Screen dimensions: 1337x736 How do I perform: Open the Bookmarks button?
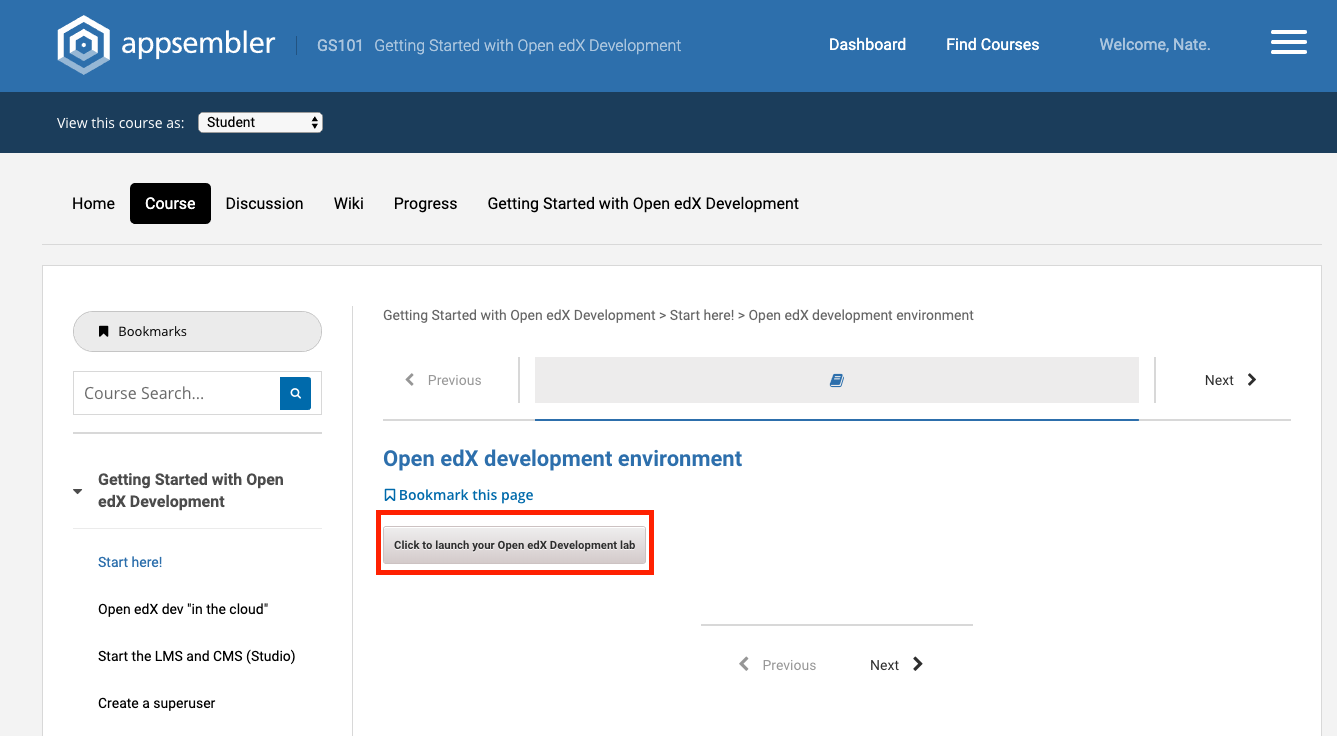tap(197, 331)
